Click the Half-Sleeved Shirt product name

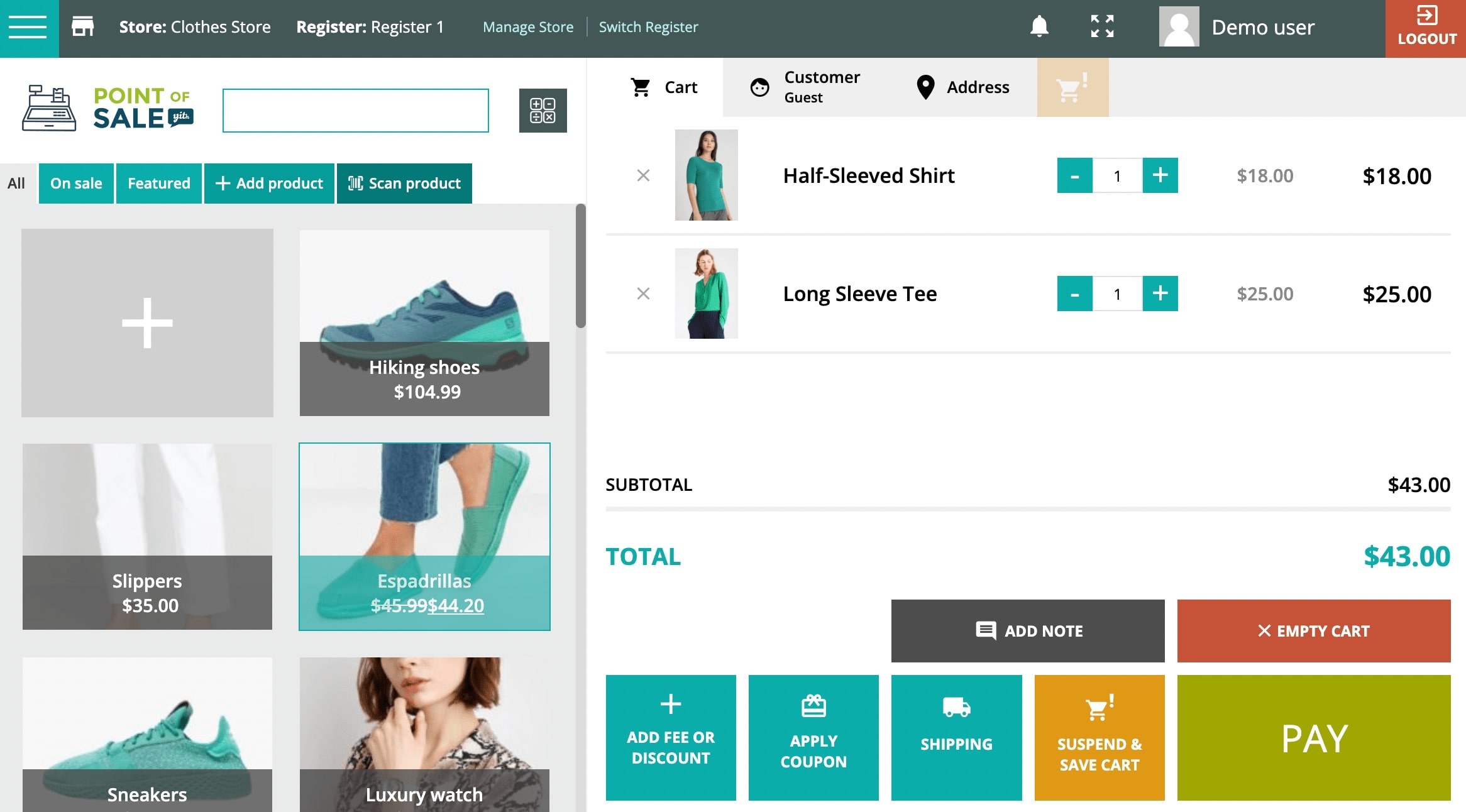click(869, 175)
